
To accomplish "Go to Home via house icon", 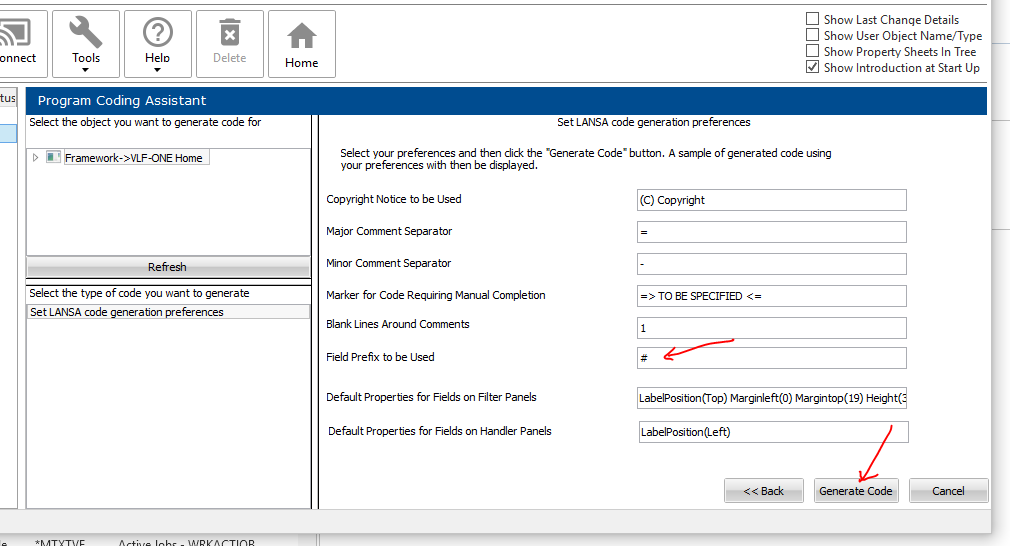I will 301,36.
